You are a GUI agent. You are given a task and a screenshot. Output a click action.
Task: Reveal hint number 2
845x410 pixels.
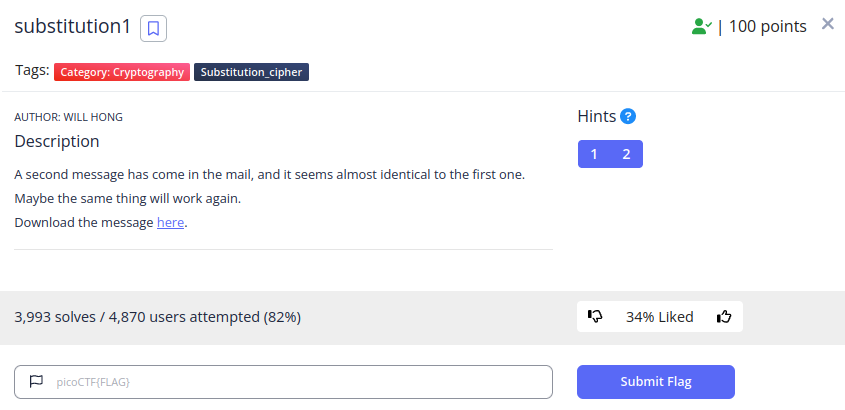point(626,155)
